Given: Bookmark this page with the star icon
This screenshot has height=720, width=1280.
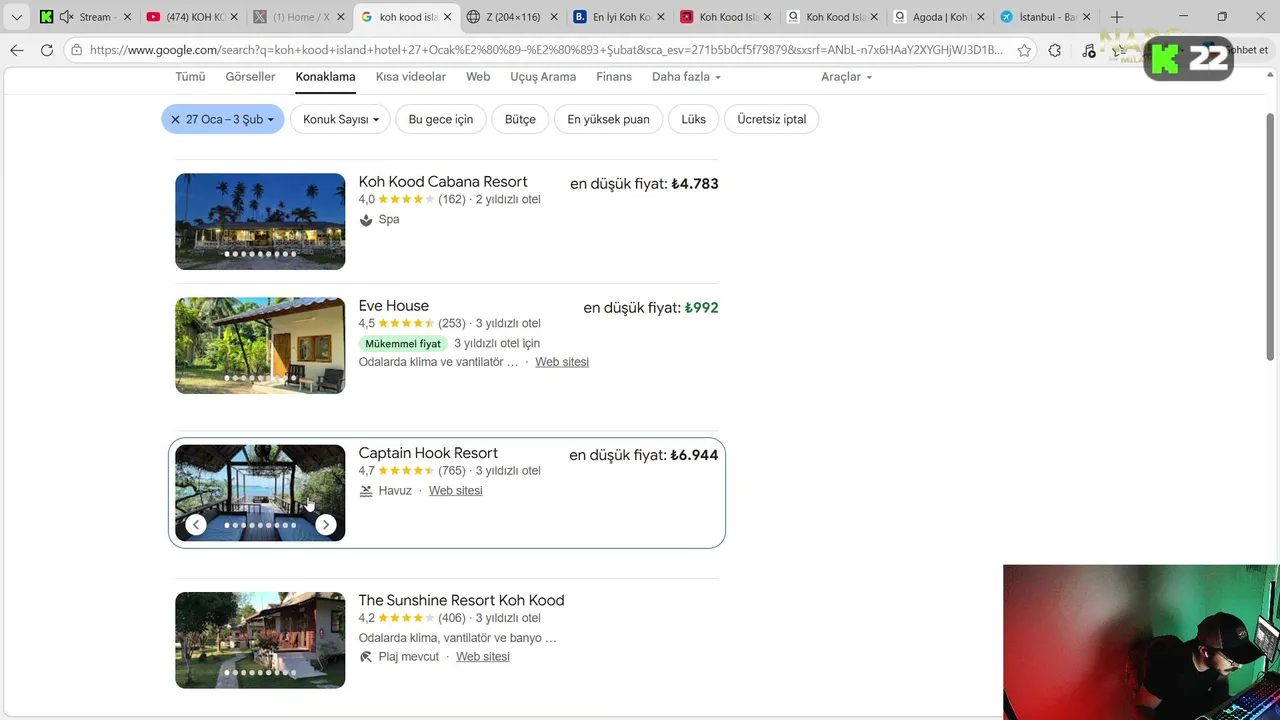Looking at the screenshot, I should point(1024,50).
